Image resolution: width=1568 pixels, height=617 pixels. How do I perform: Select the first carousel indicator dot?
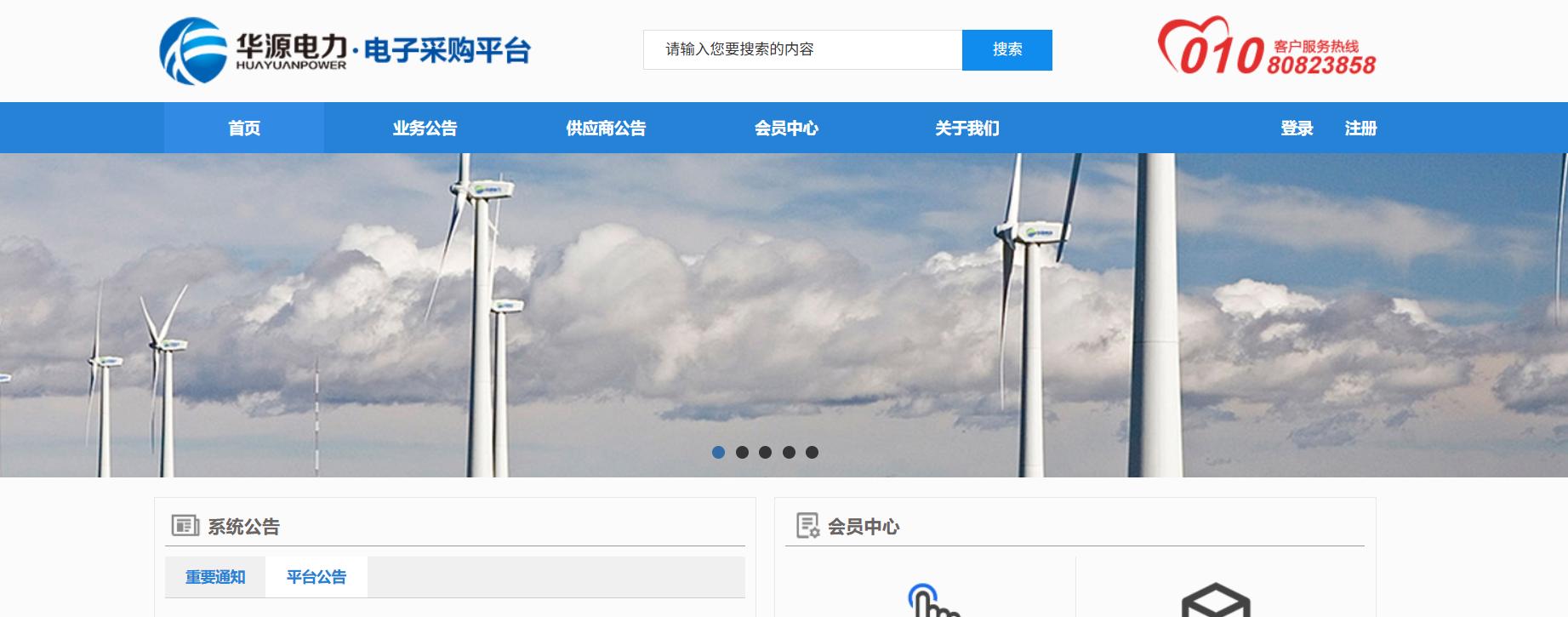point(719,453)
